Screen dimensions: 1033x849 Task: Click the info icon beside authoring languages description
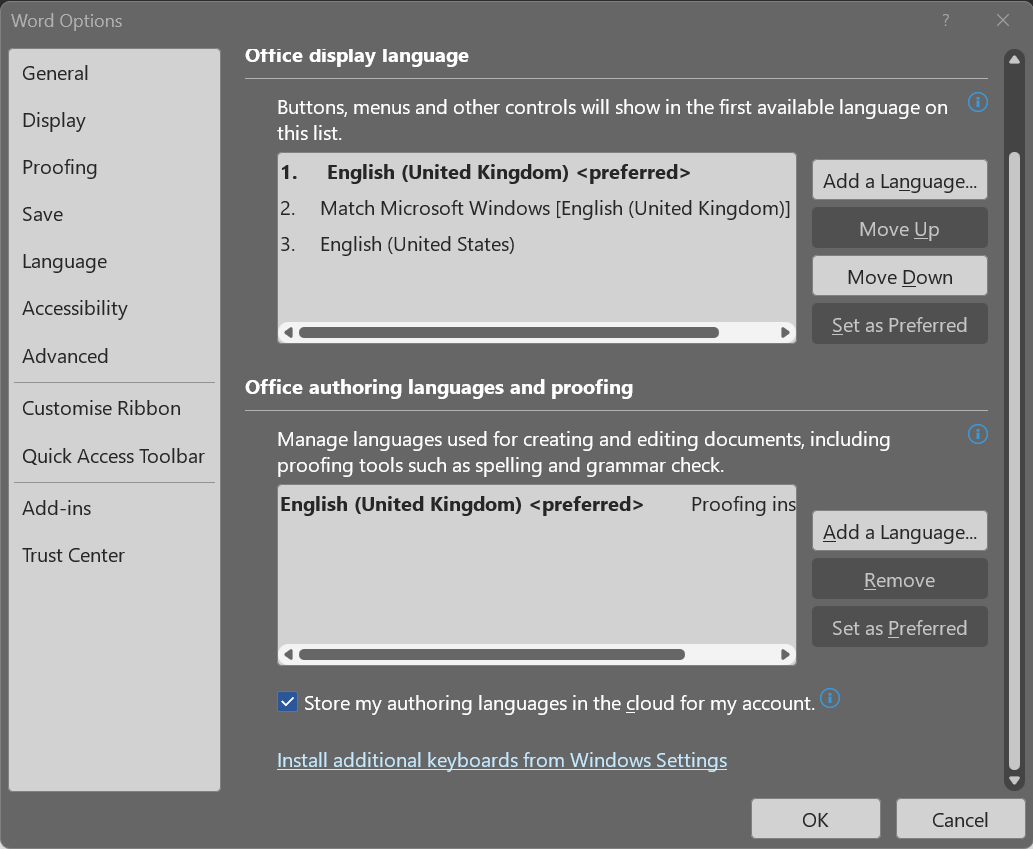click(978, 434)
